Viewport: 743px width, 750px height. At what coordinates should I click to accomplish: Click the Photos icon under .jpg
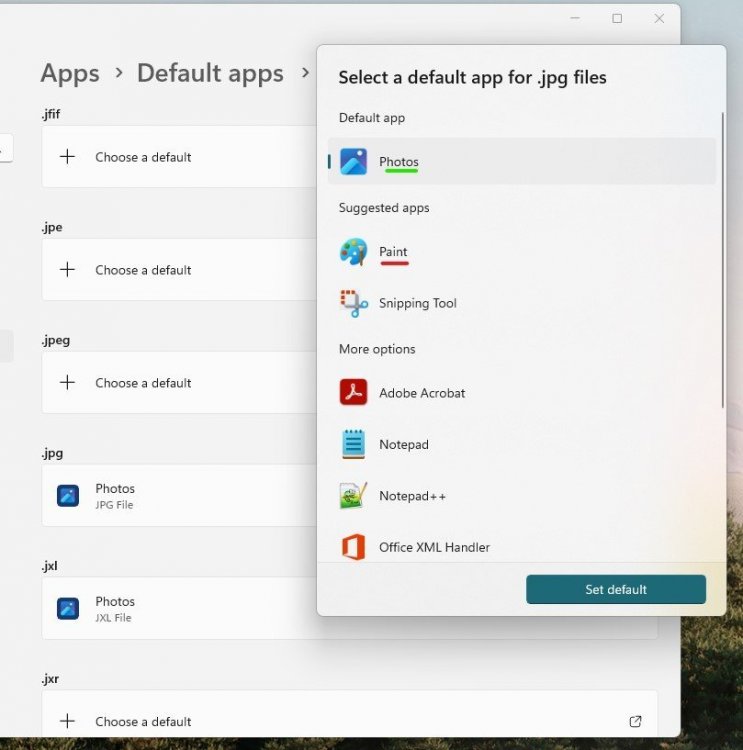(x=68, y=496)
